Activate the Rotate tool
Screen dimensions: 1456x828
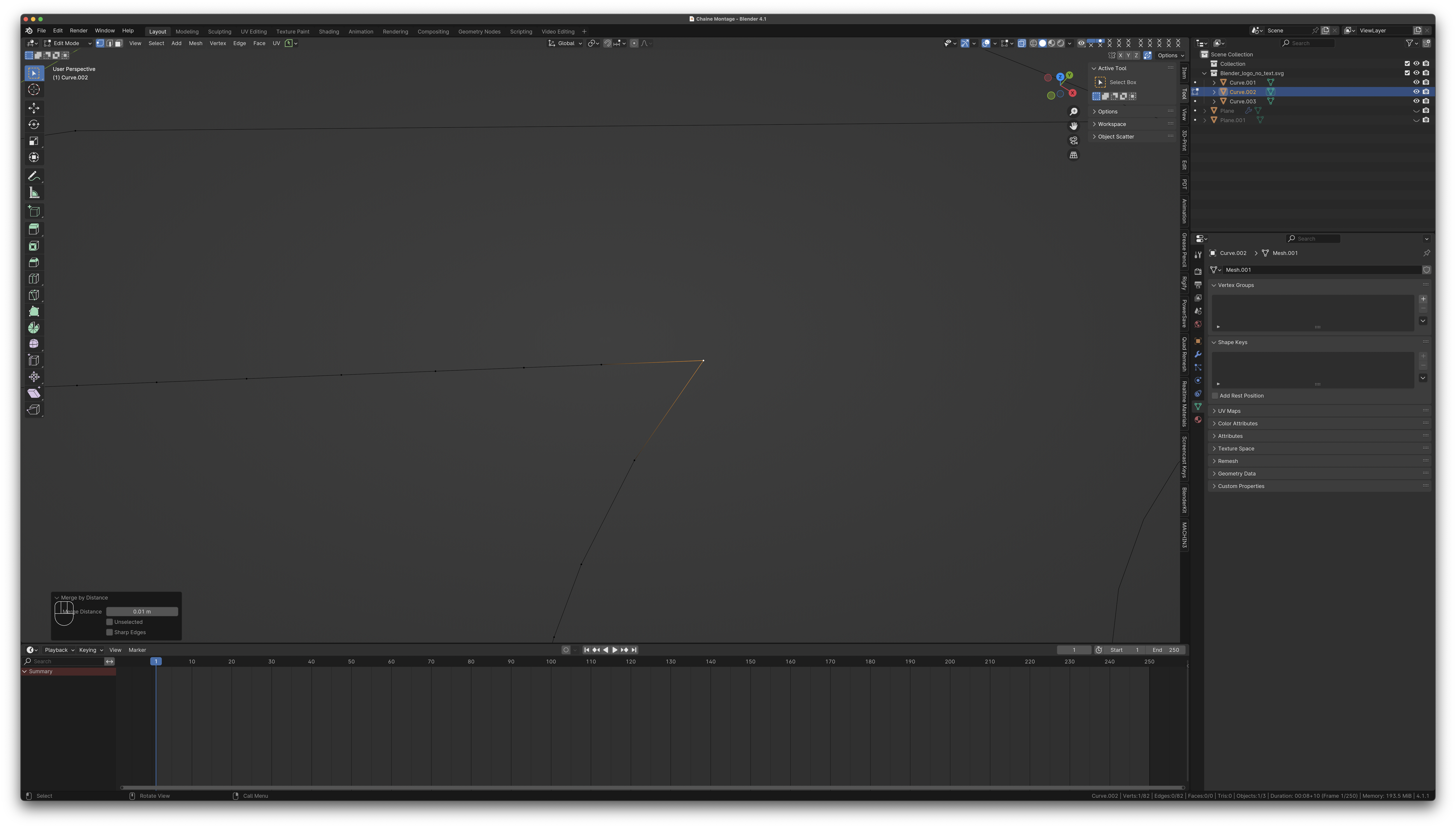pos(34,125)
